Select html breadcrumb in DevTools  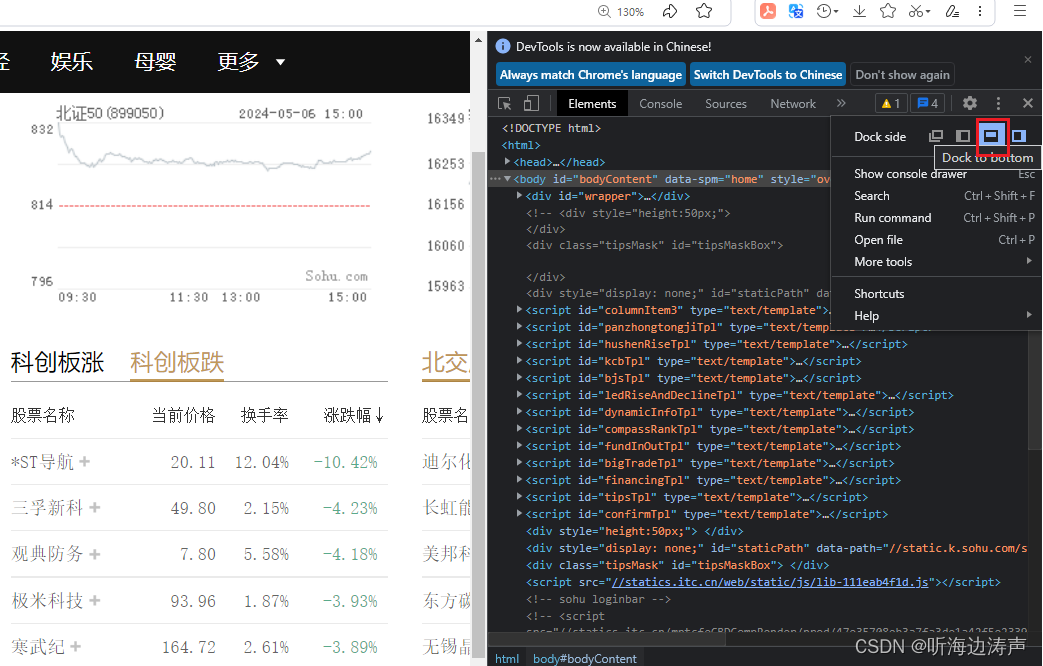click(x=507, y=659)
